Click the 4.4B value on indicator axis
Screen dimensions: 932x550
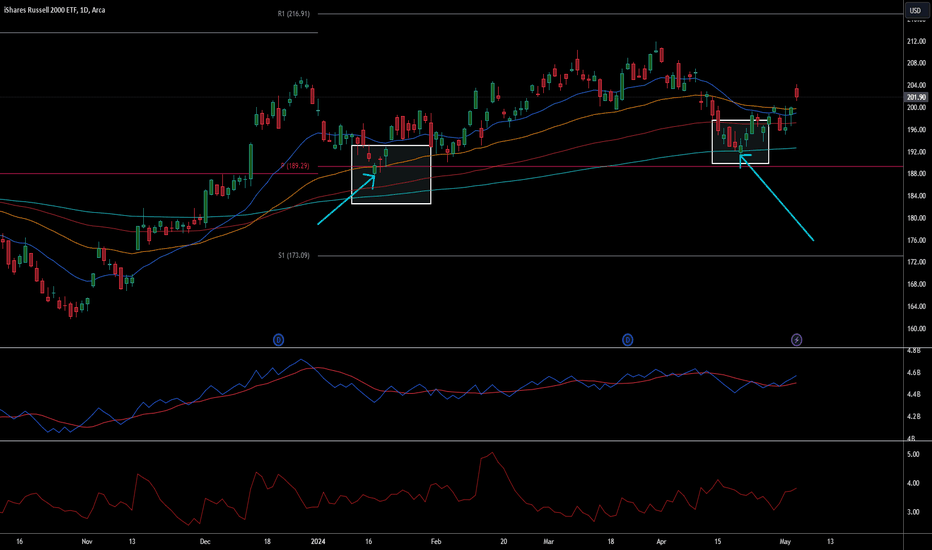coord(914,395)
